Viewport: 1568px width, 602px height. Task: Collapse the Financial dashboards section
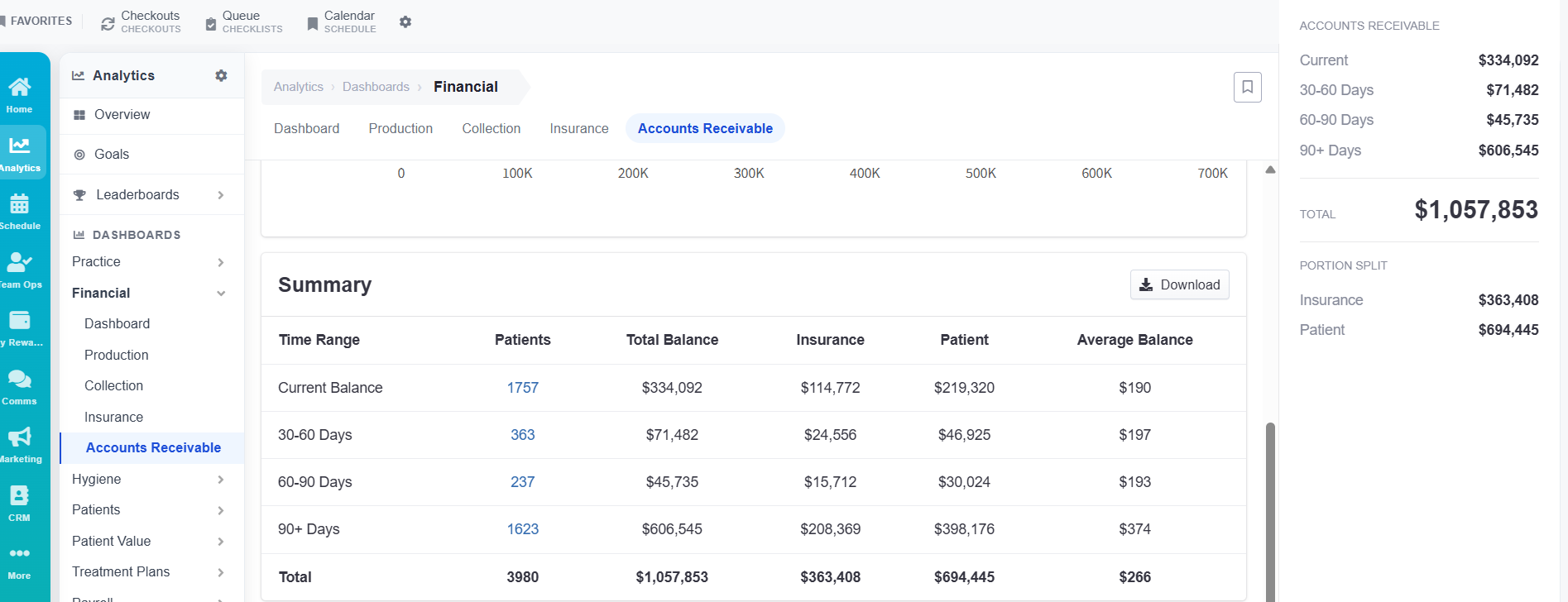[221, 294]
